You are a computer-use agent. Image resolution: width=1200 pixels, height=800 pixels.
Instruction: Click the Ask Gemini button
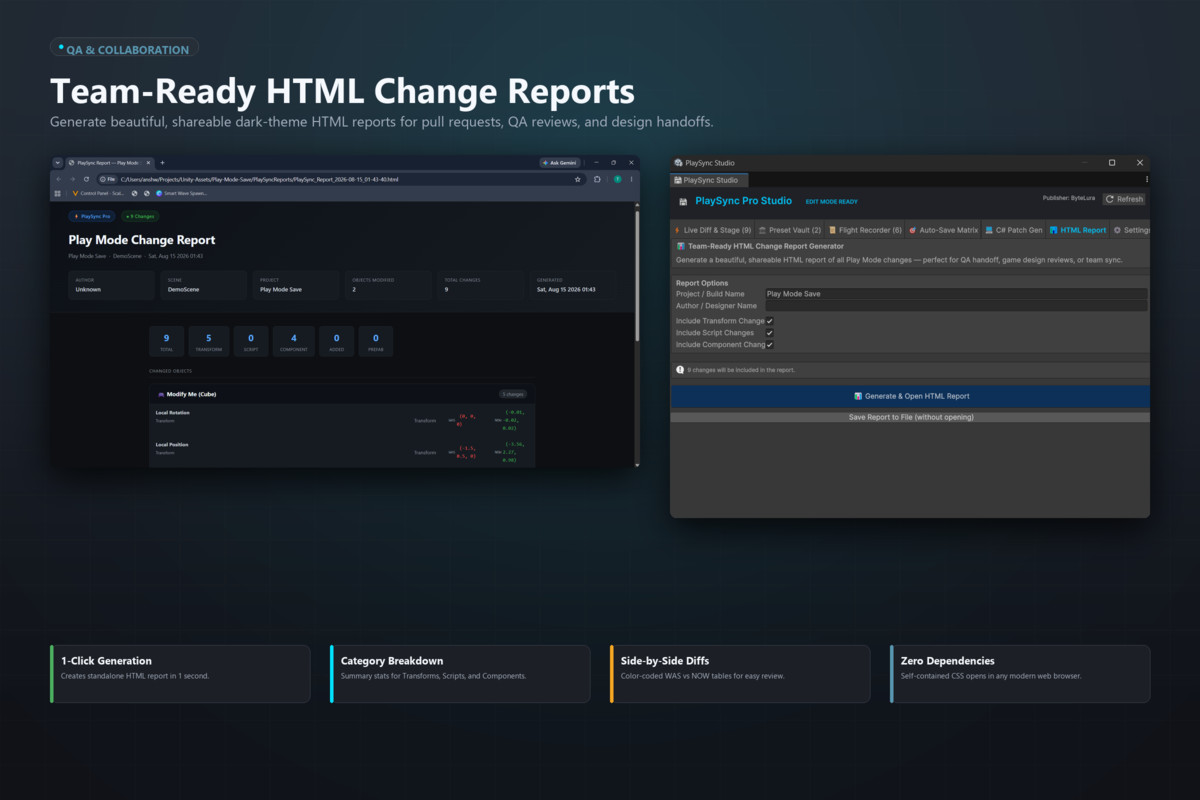[559, 162]
